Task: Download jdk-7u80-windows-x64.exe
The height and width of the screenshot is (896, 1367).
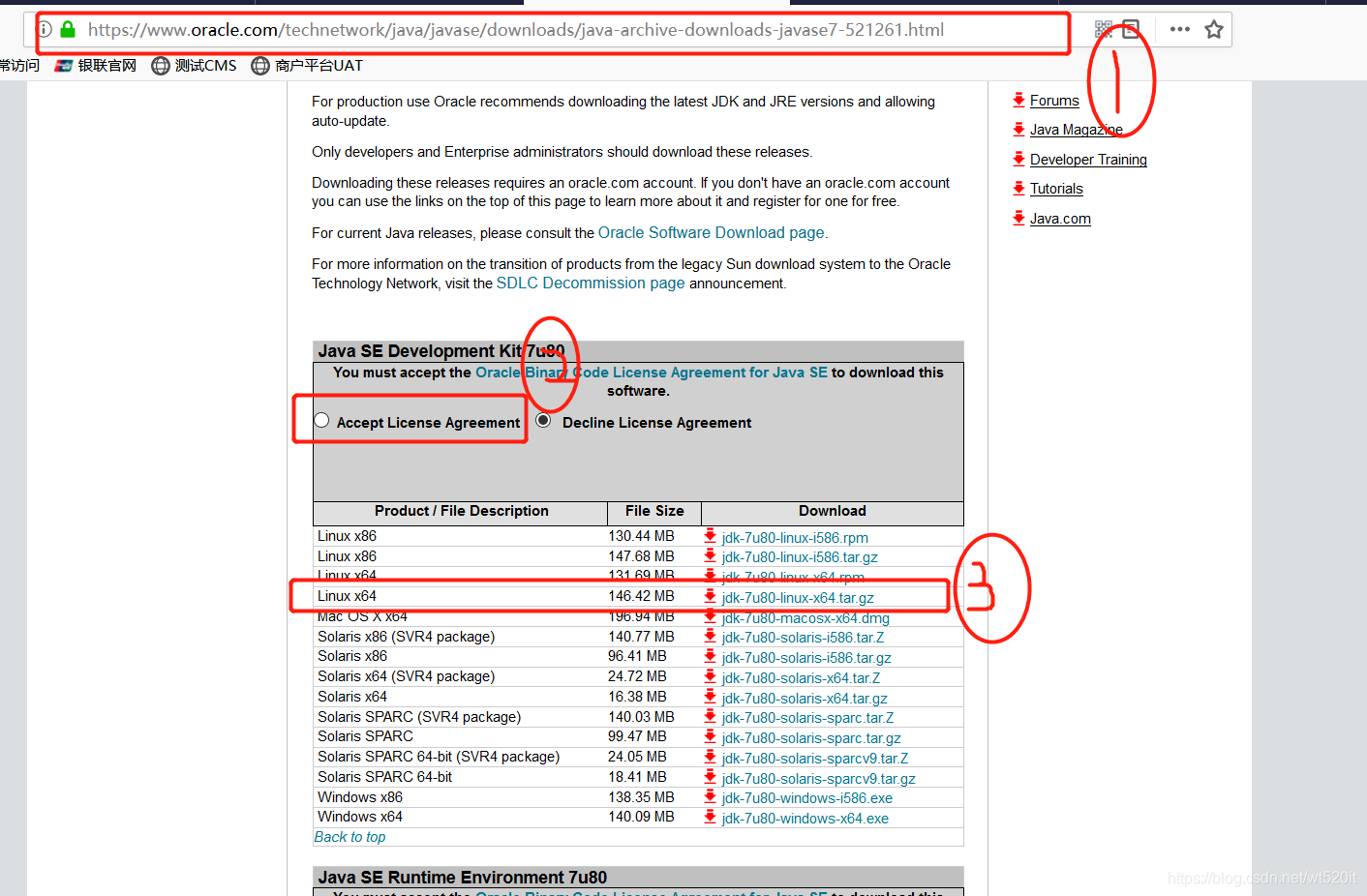Action: click(x=805, y=819)
